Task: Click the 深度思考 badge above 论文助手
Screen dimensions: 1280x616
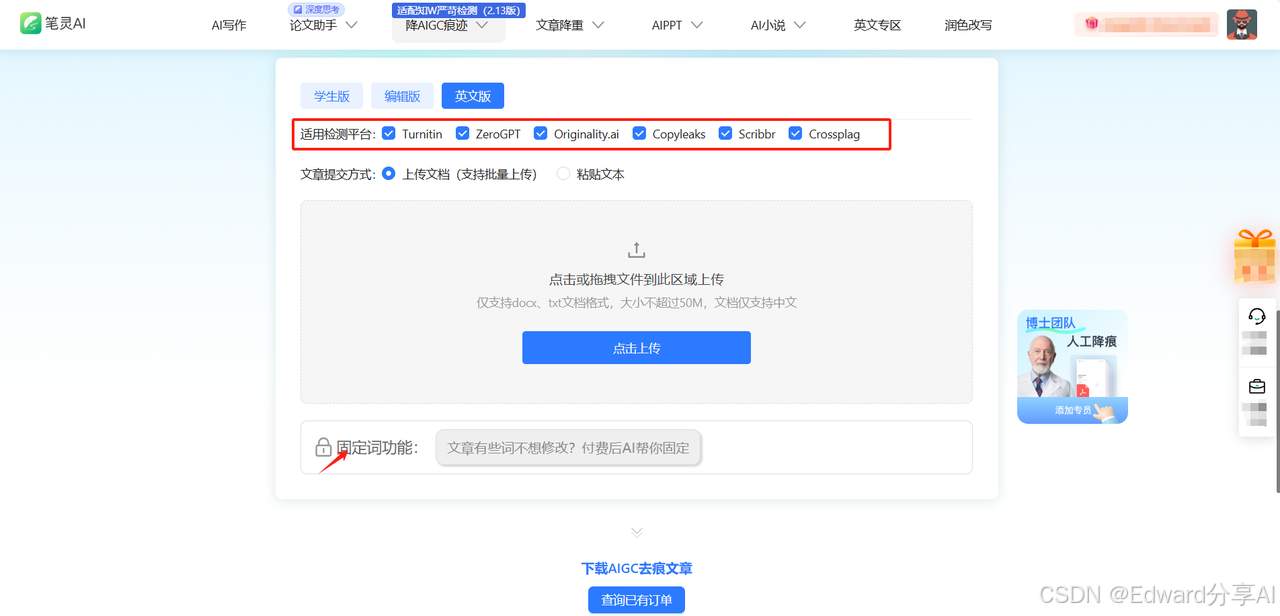Action: click(316, 9)
